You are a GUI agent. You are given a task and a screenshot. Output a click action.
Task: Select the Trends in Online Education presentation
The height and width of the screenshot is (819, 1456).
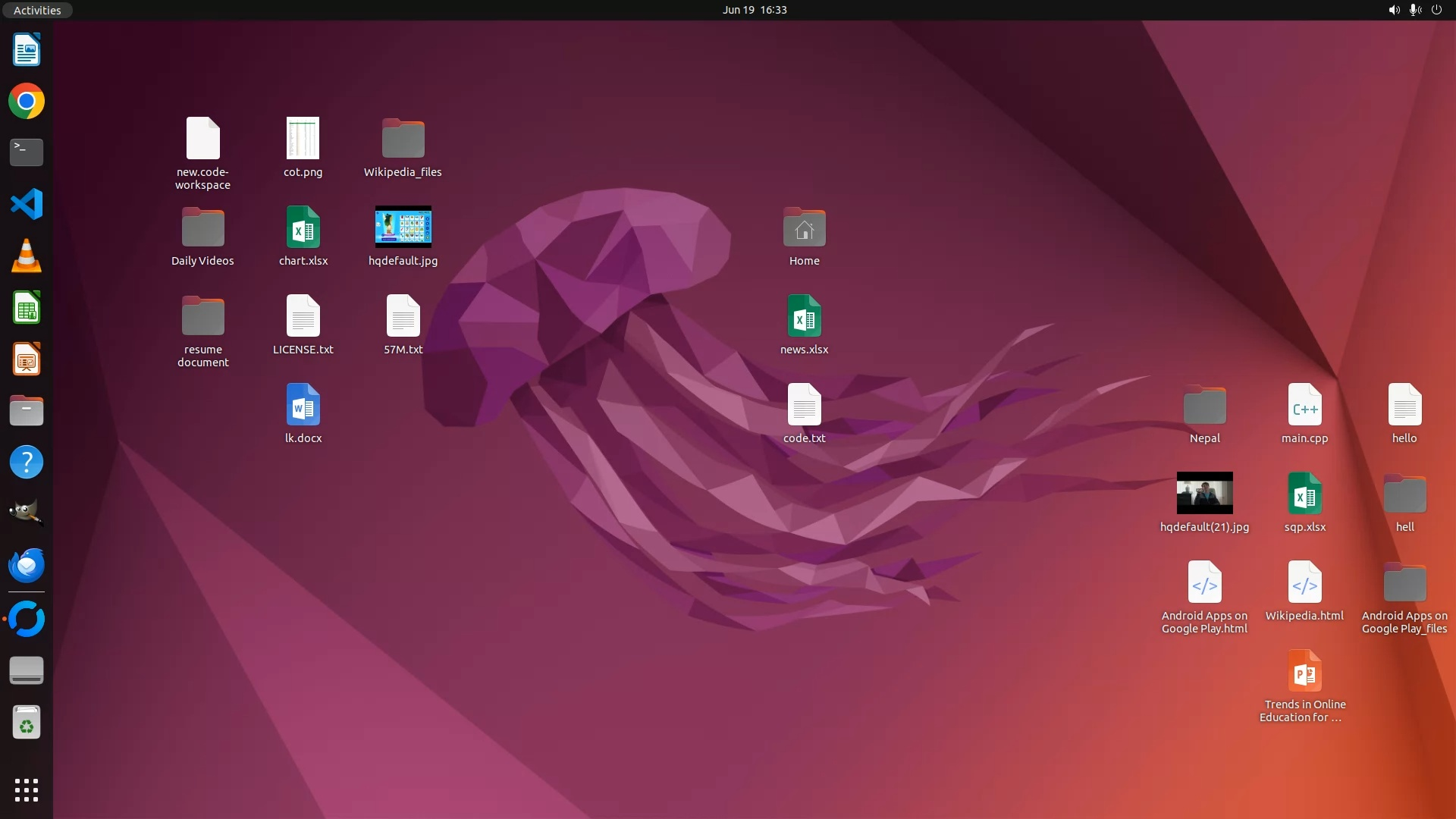[x=1304, y=672]
